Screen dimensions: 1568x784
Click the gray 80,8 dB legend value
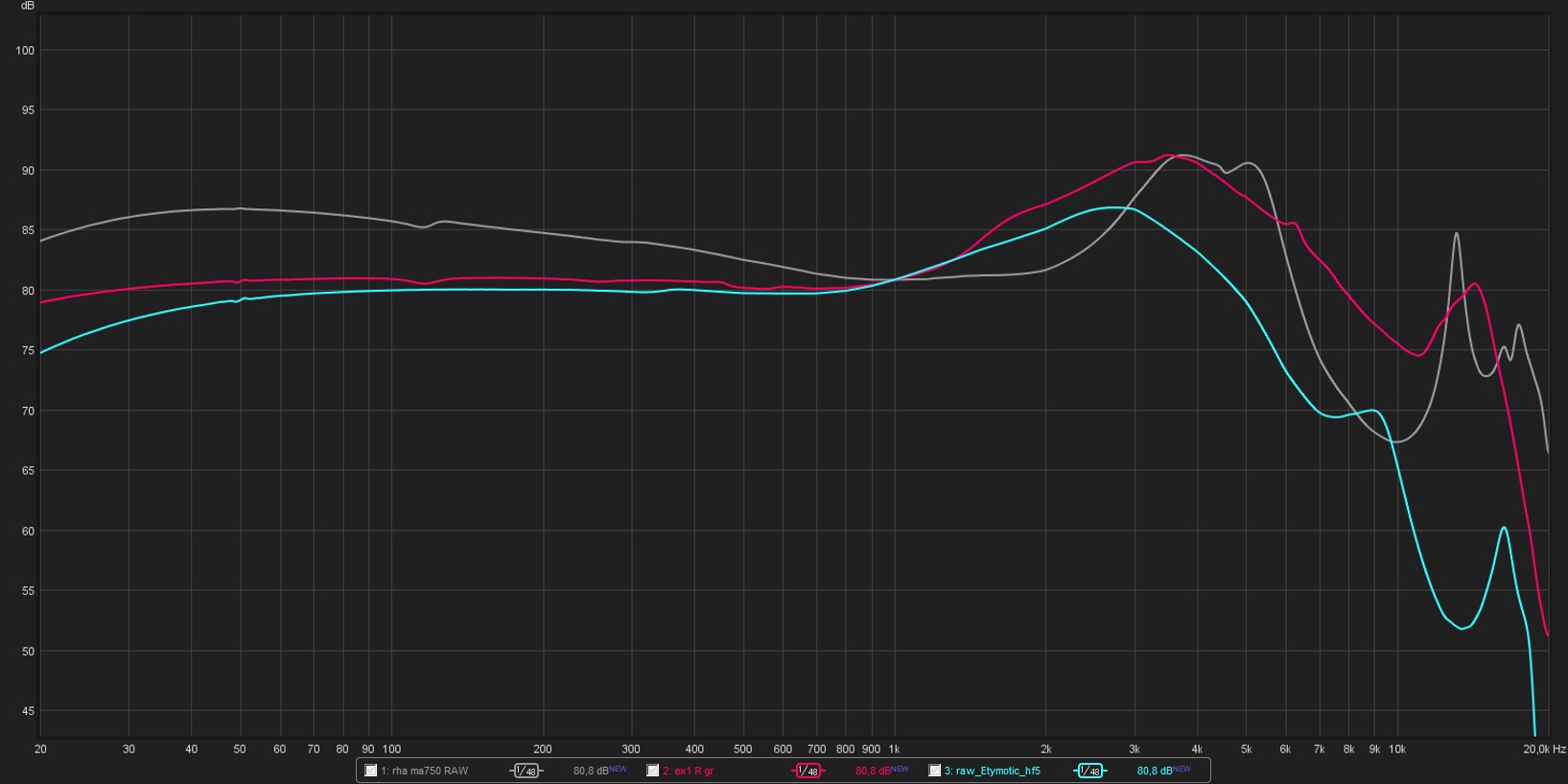click(x=590, y=771)
